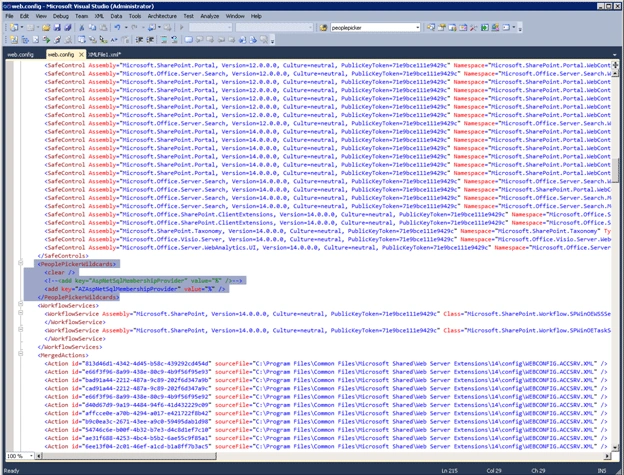Collapse the PeoplePickerWildcards XML node
Viewport: 624px width, 475px height.
click(20, 263)
